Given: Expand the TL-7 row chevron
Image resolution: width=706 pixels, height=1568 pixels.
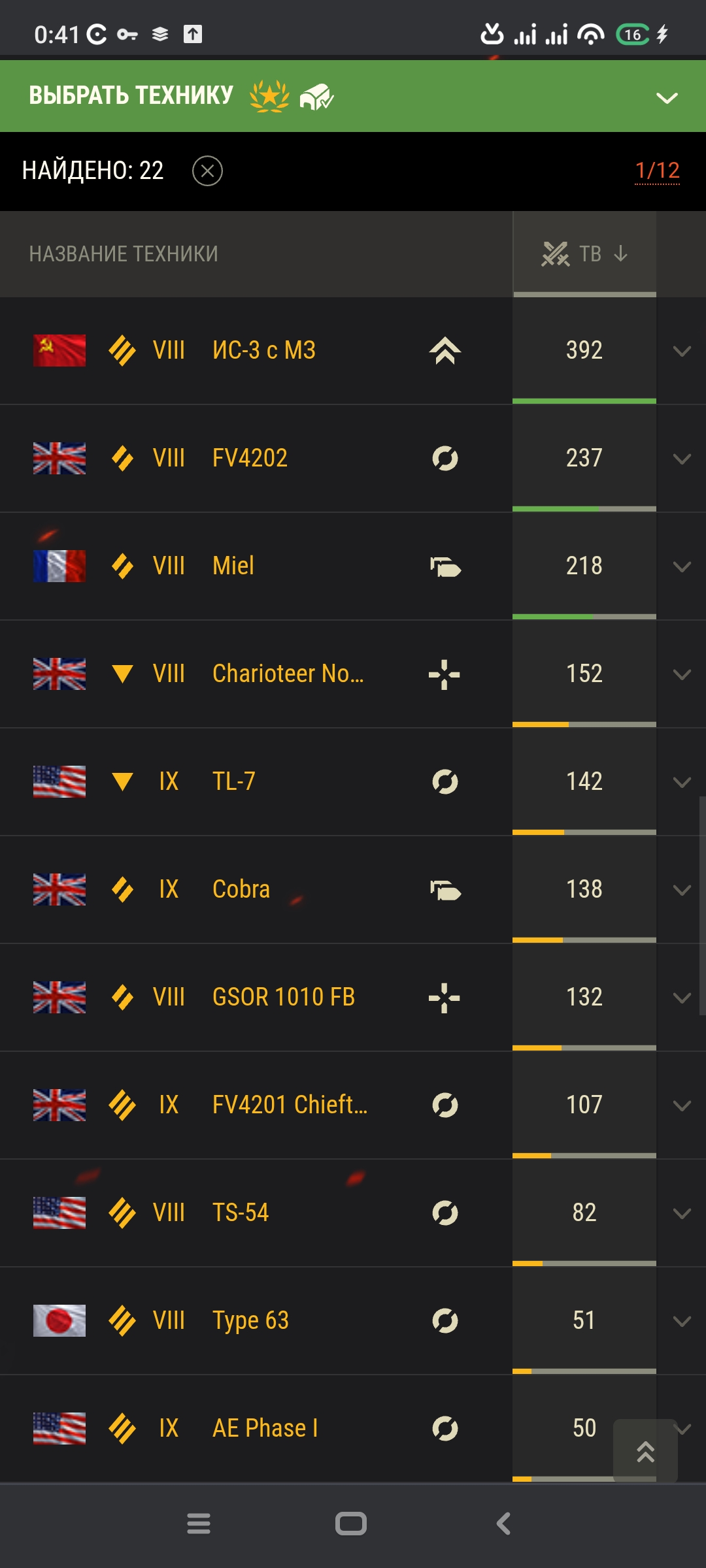Looking at the screenshot, I should pyautogui.click(x=682, y=783).
